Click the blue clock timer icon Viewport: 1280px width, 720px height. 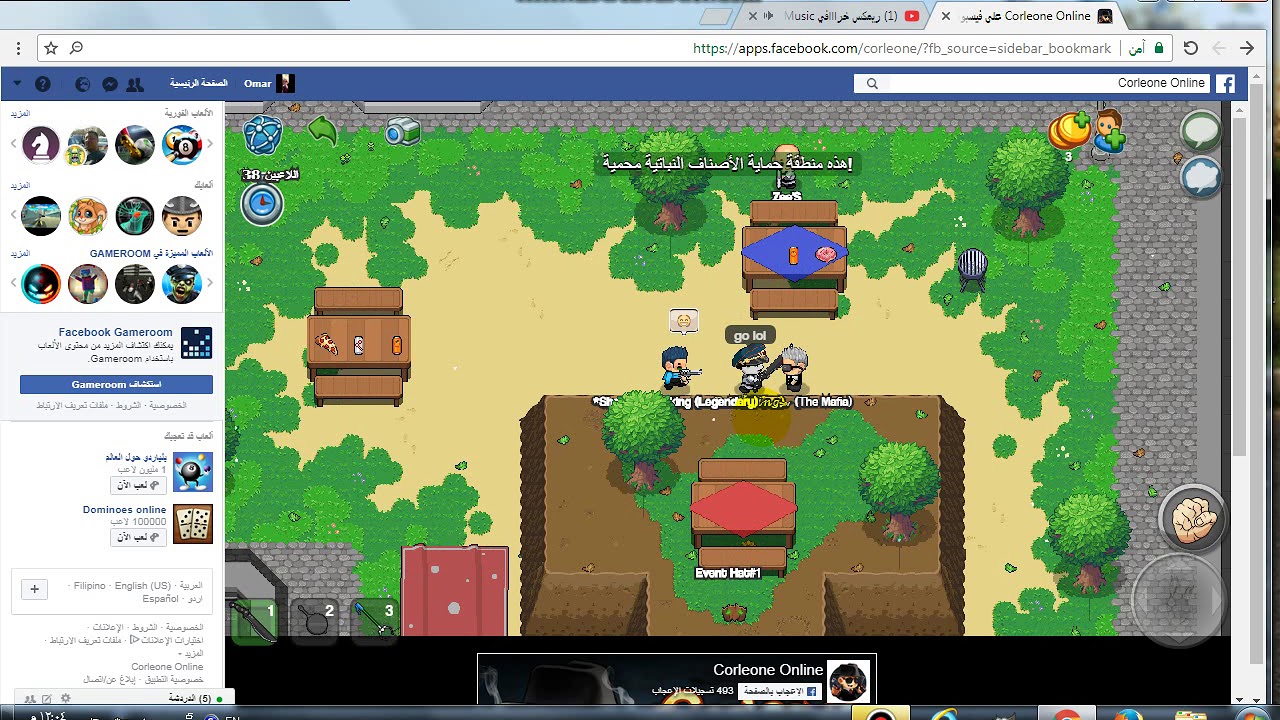point(262,204)
